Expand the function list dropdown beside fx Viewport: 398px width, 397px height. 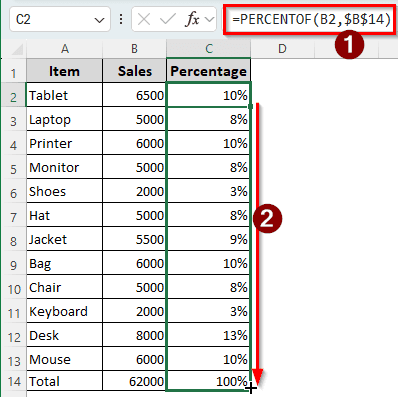pyautogui.click(x=210, y=19)
